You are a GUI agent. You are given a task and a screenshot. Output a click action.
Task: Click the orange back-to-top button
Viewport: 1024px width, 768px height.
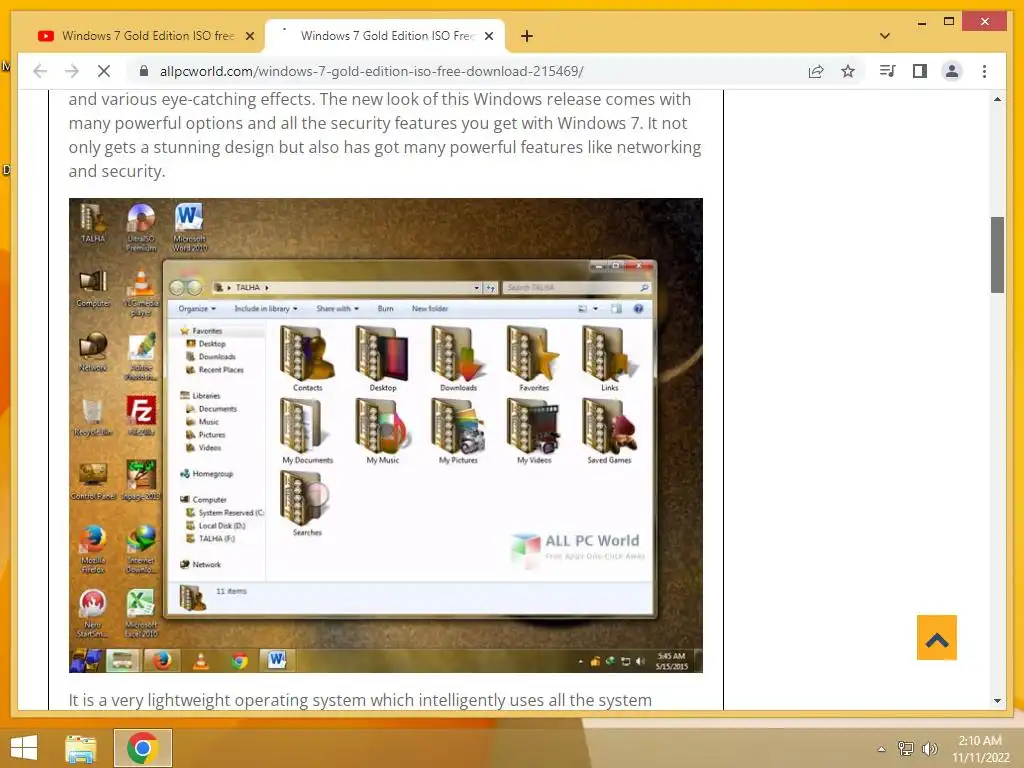tap(936, 637)
